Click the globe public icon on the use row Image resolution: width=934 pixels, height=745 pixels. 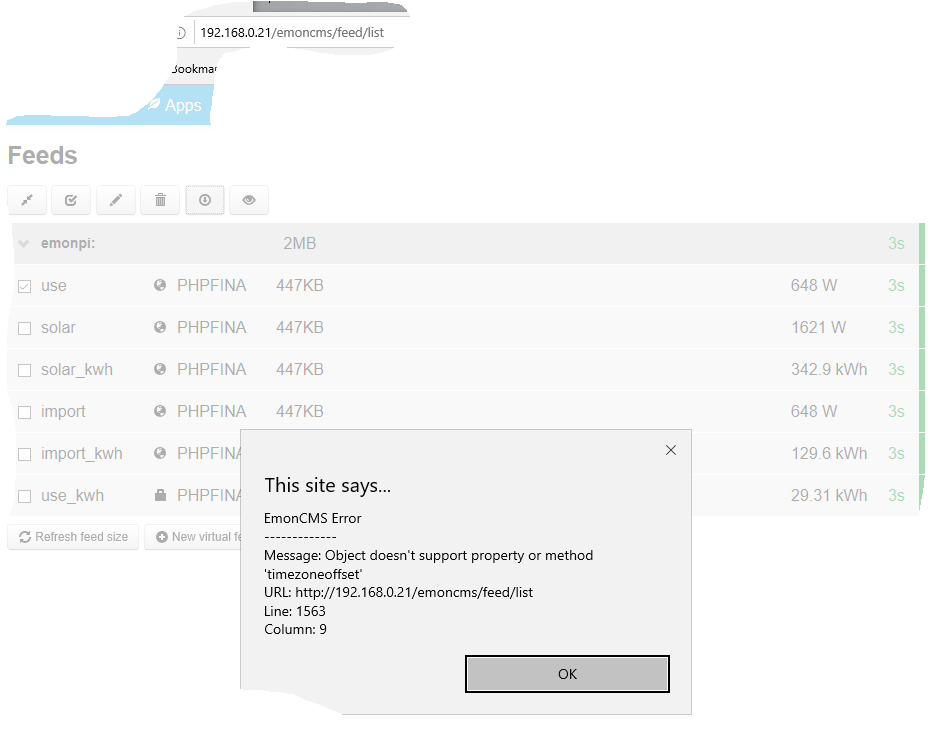pyautogui.click(x=160, y=285)
